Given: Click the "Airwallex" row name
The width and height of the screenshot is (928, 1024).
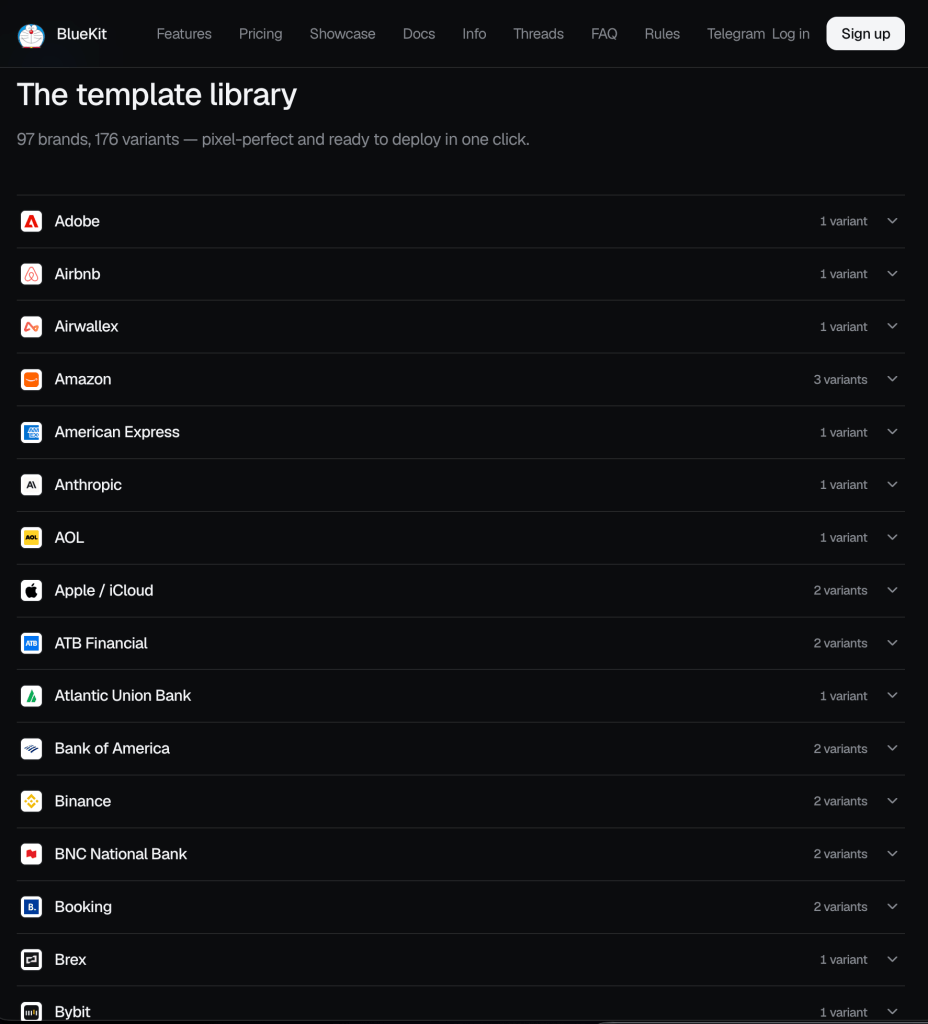Looking at the screenshot, I should pyautogui.click(x=86, y=327).
